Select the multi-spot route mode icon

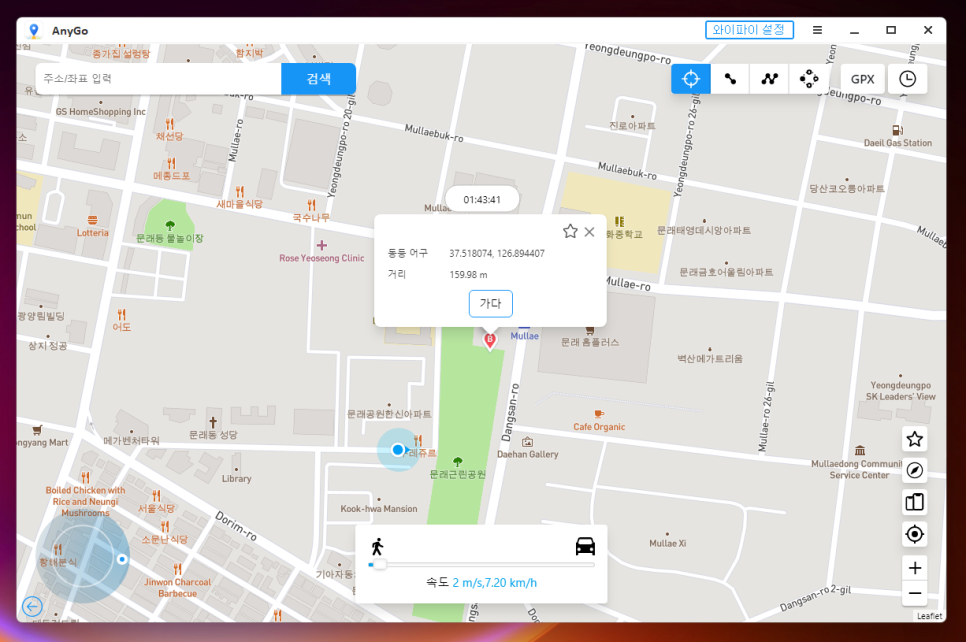769,79
